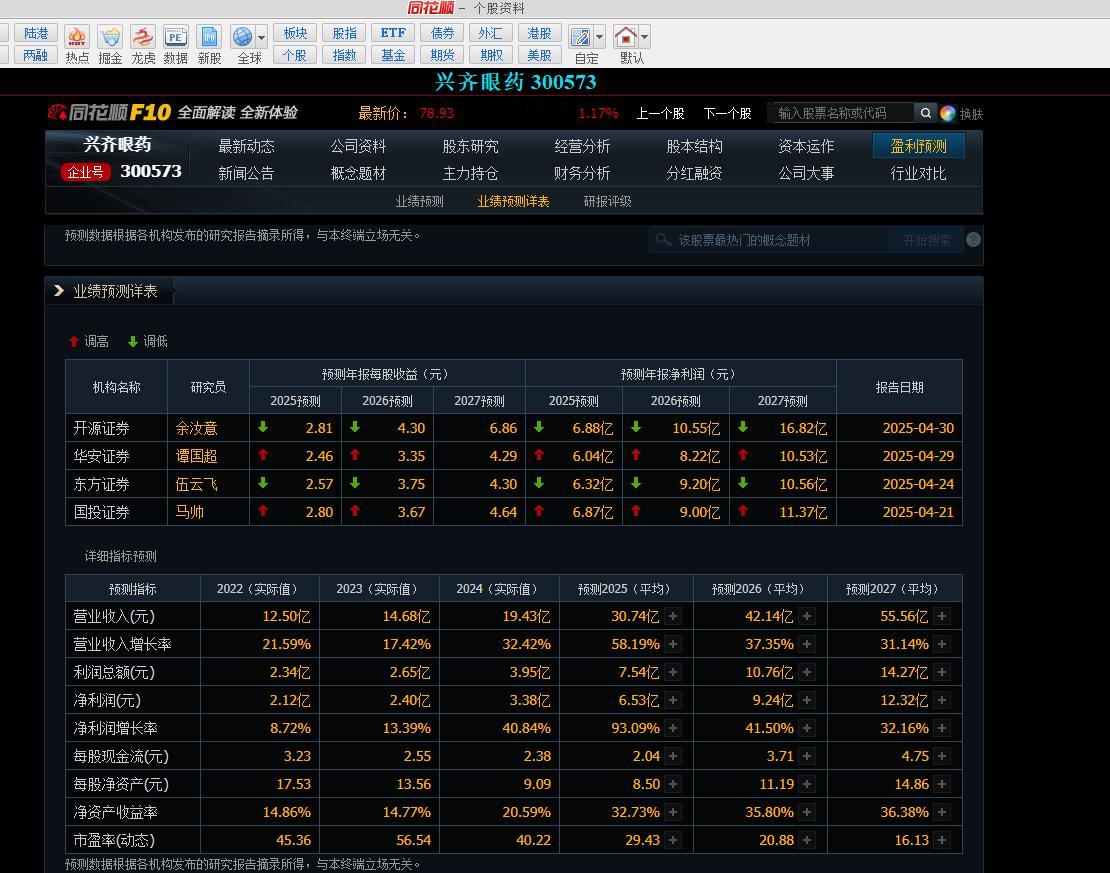Open the 公司资料 tab
The width and height of the screenshot is (1110, 873).
tap(358, 146)
